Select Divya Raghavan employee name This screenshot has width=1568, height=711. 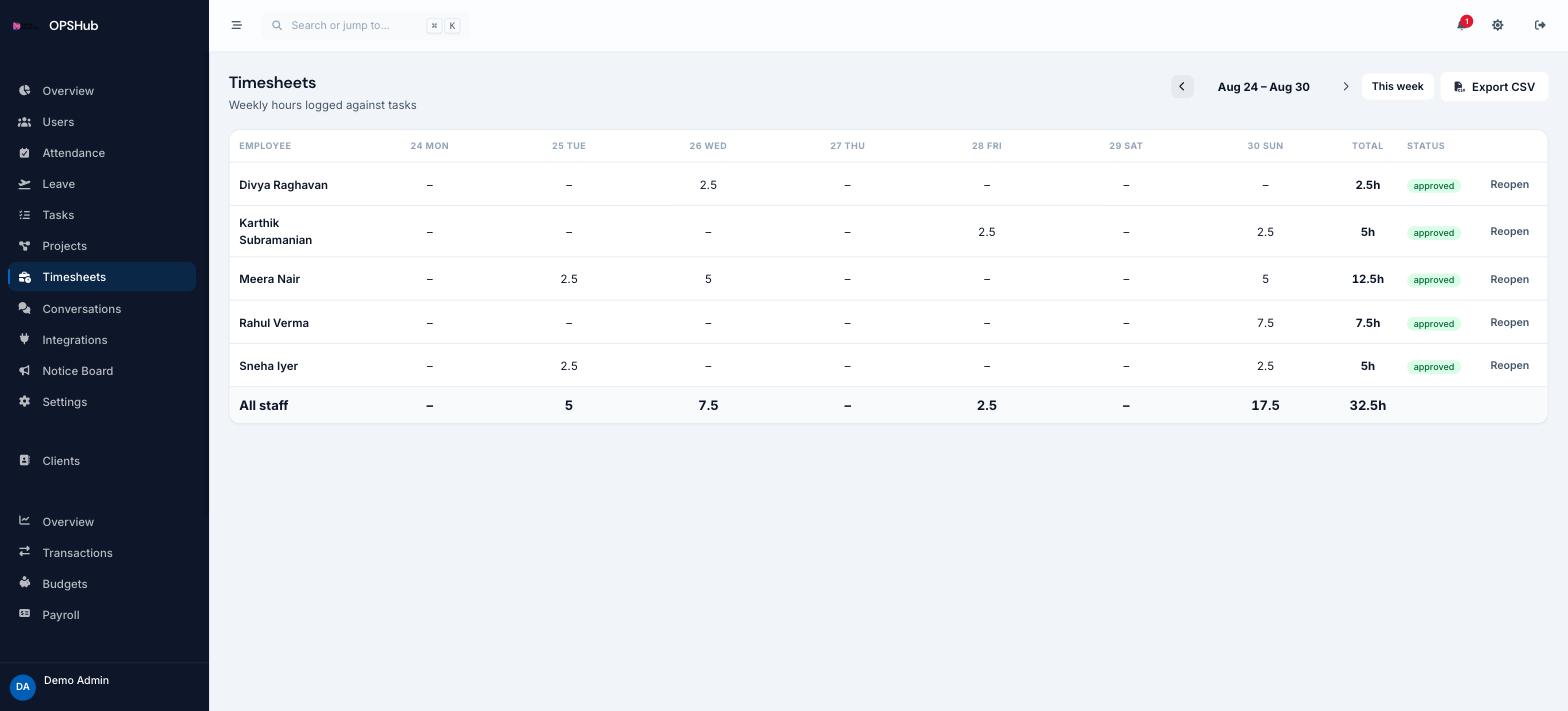283,185
